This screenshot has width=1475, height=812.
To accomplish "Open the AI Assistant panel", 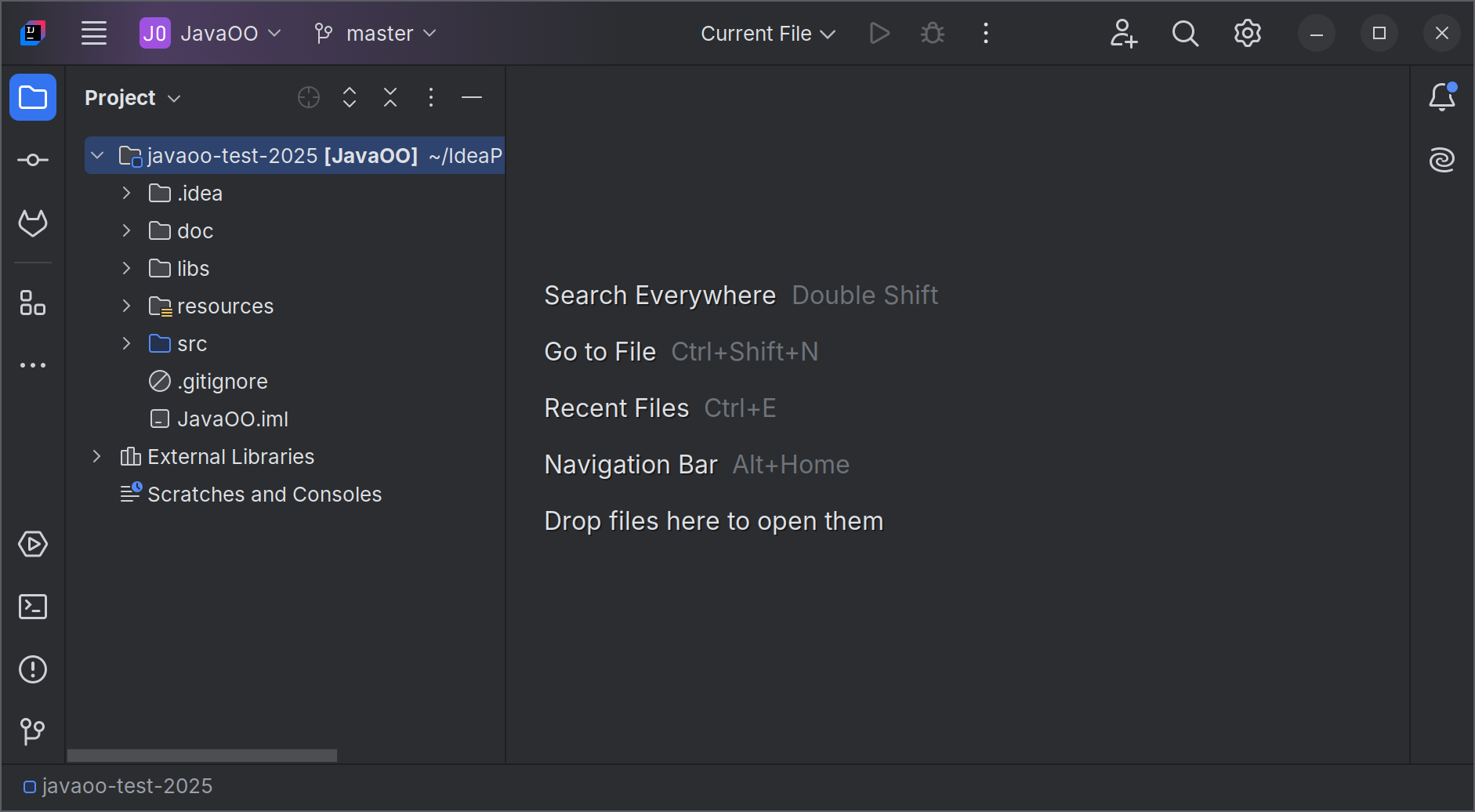I will pyautogui.click(x=1441, y=160).
